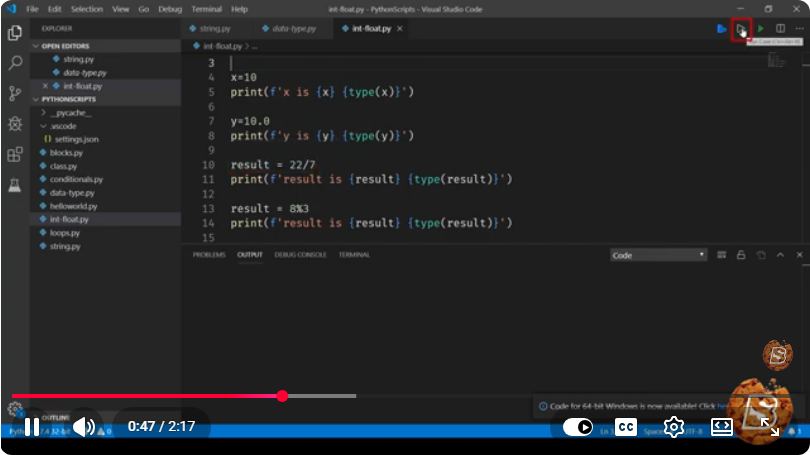Enter video fullscreen mode
The image size is (810, 455).
pos(770,427)
